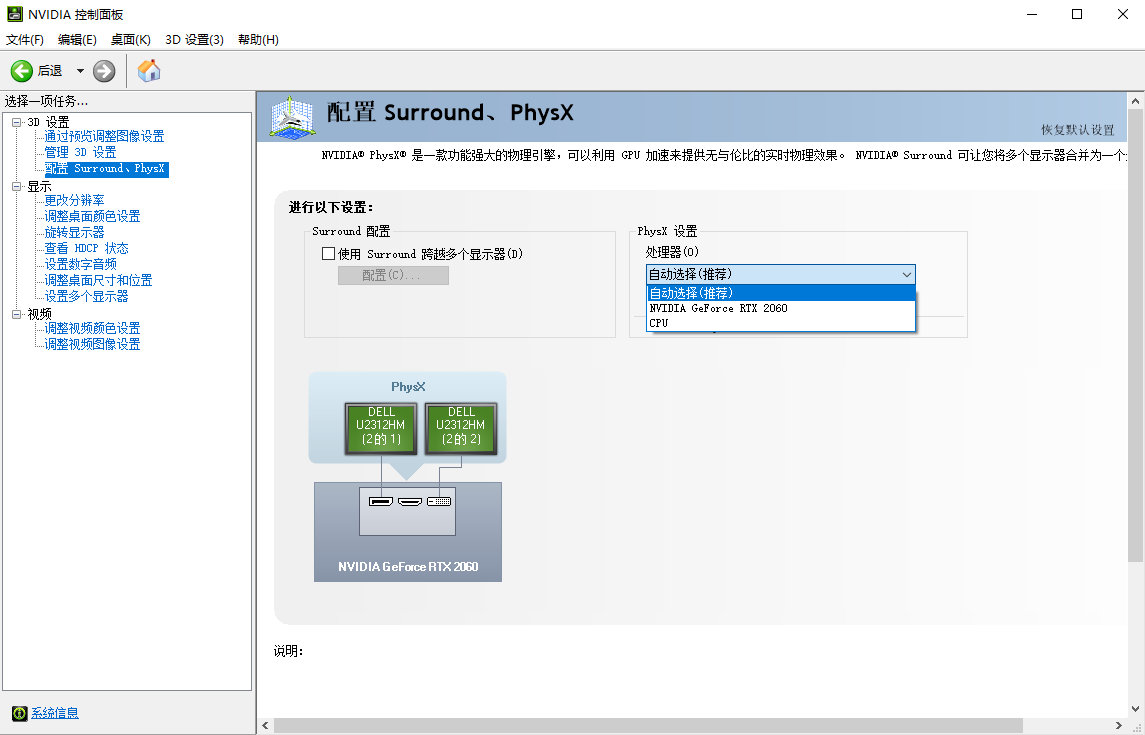The width and height of the screenshot is (1145, 735).
Task: Open the Back history dropdown arrow
Action: coord(80,71)
